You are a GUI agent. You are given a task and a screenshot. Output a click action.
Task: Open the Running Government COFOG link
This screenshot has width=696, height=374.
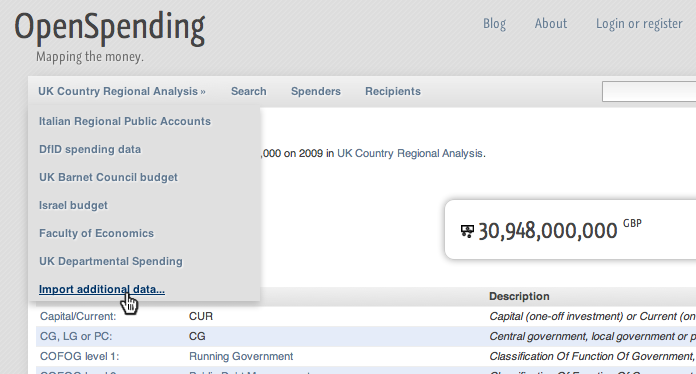click(241, 356)
